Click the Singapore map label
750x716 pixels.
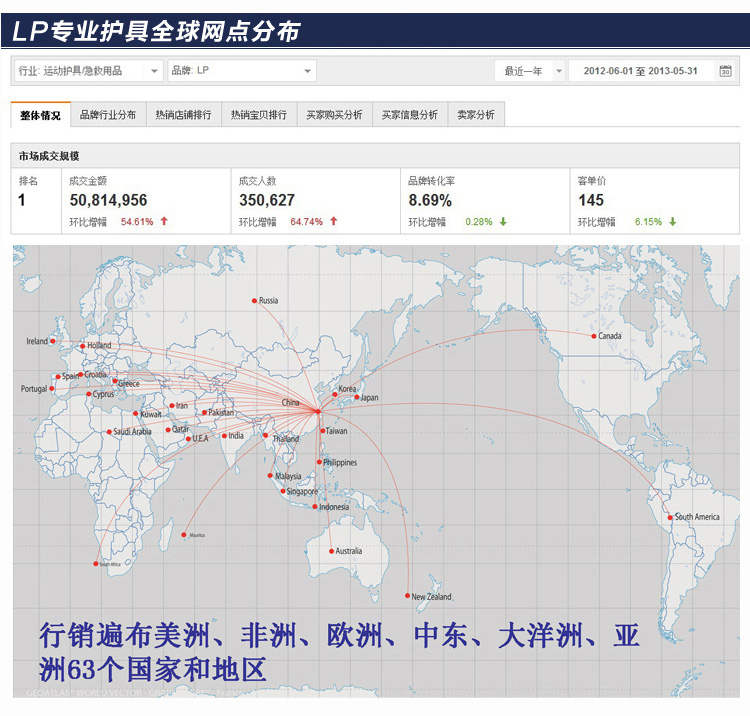tap(302, 492)
